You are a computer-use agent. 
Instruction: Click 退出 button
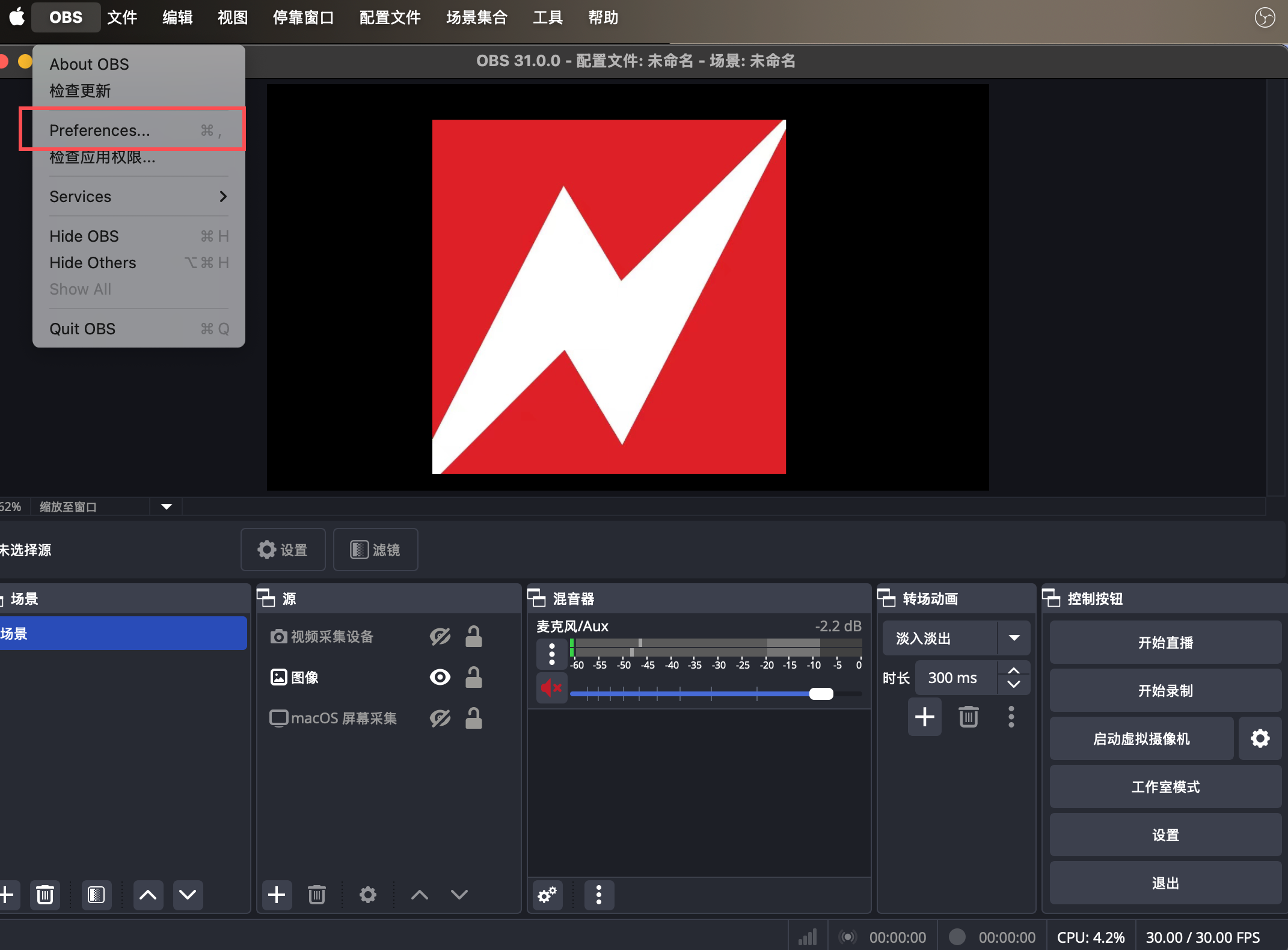click(1165, 883)
